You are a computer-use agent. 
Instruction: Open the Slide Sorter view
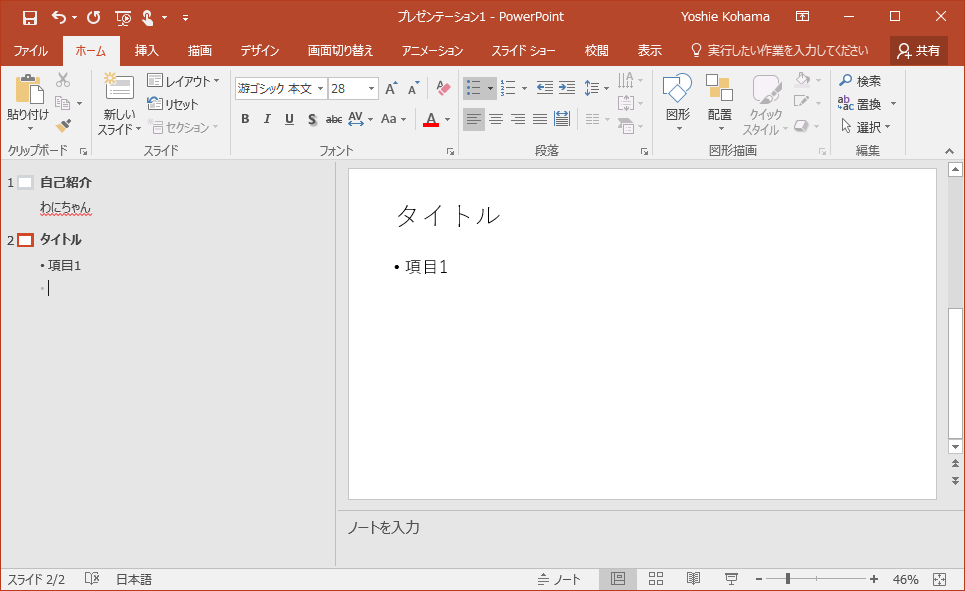click(x=656, y=579)
